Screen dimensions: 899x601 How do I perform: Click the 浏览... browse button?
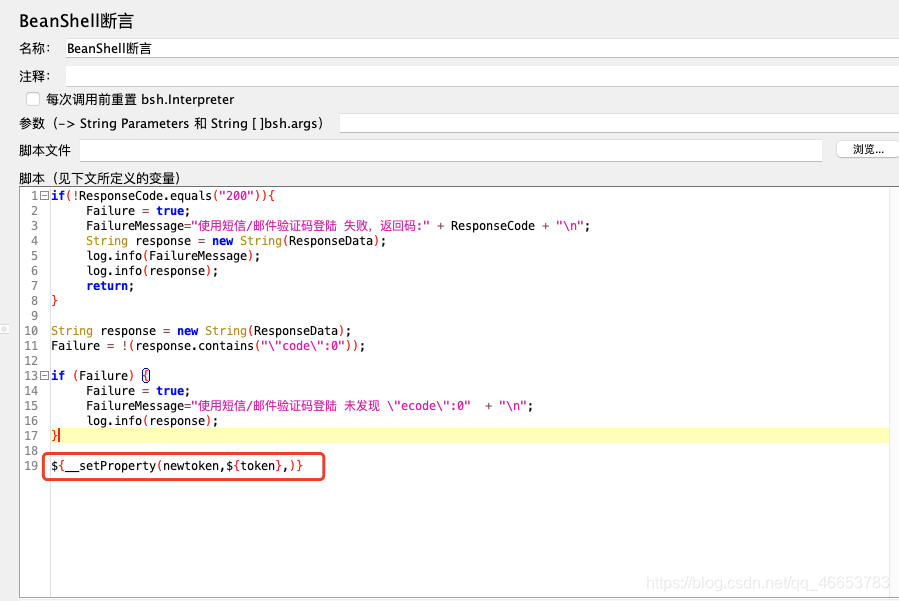point(867,149)
